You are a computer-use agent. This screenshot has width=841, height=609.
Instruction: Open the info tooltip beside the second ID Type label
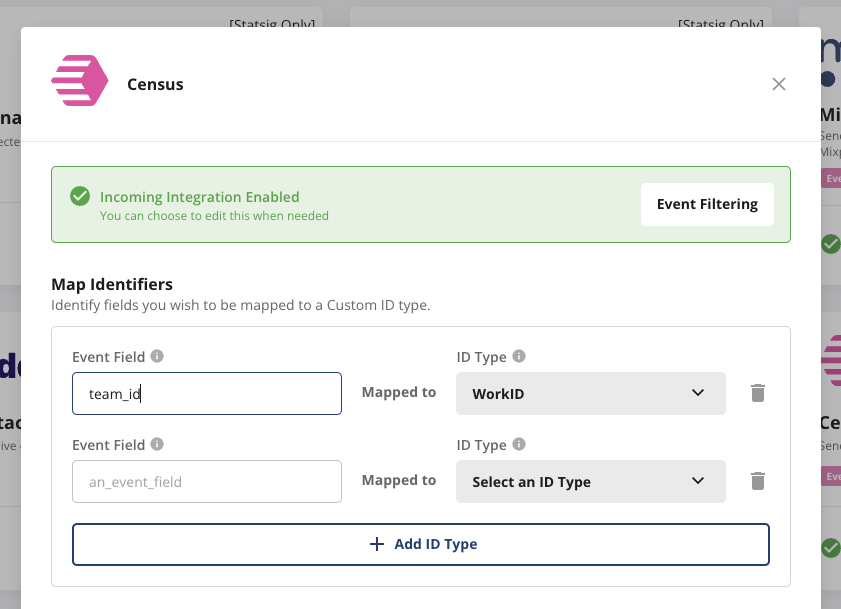coord(519,444)
